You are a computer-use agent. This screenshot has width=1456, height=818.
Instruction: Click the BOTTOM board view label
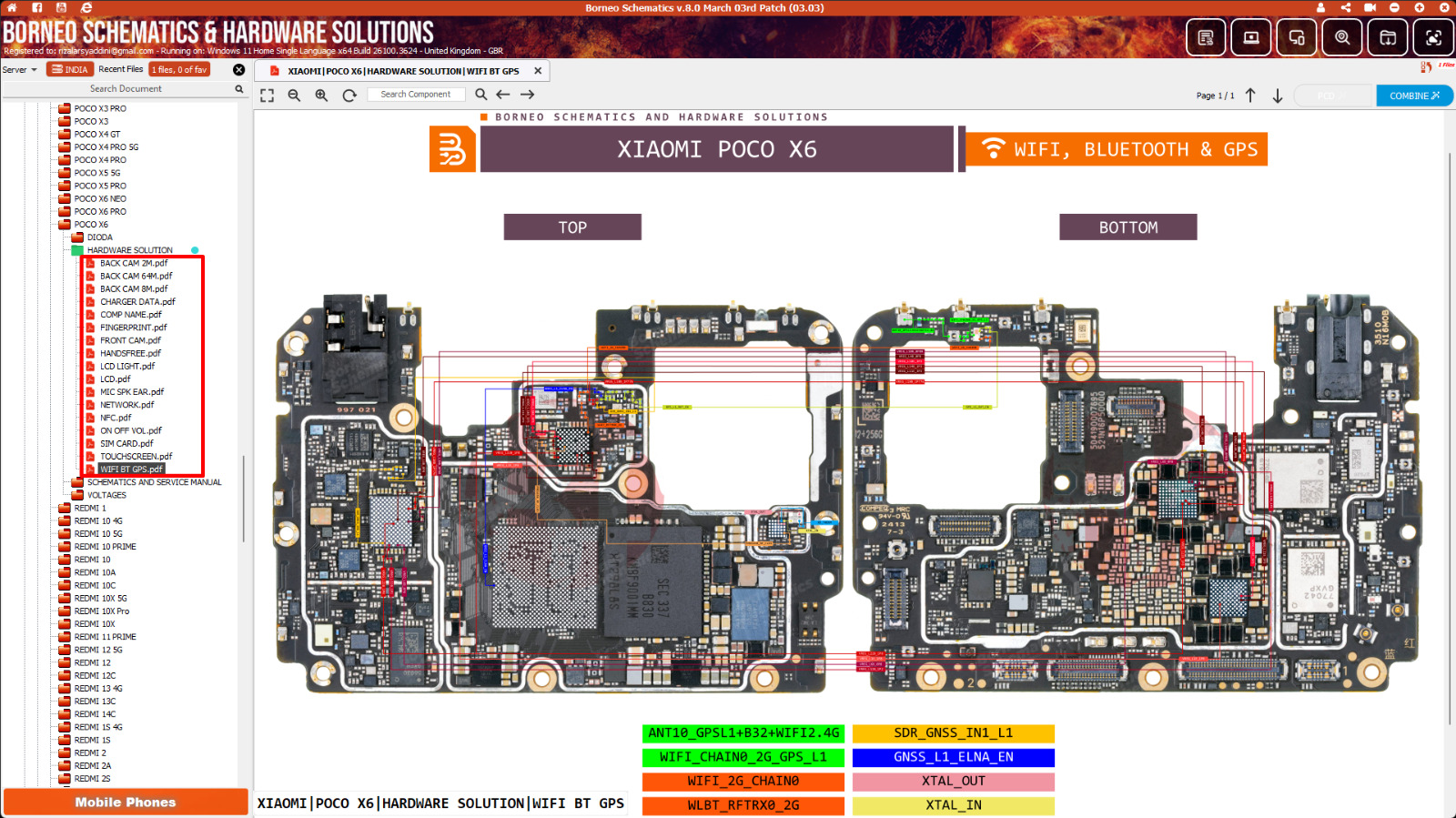1128,227
